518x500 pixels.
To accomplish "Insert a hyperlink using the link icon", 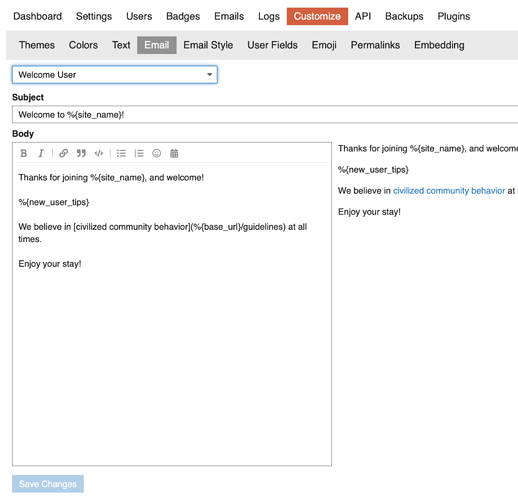I will 63,153.
